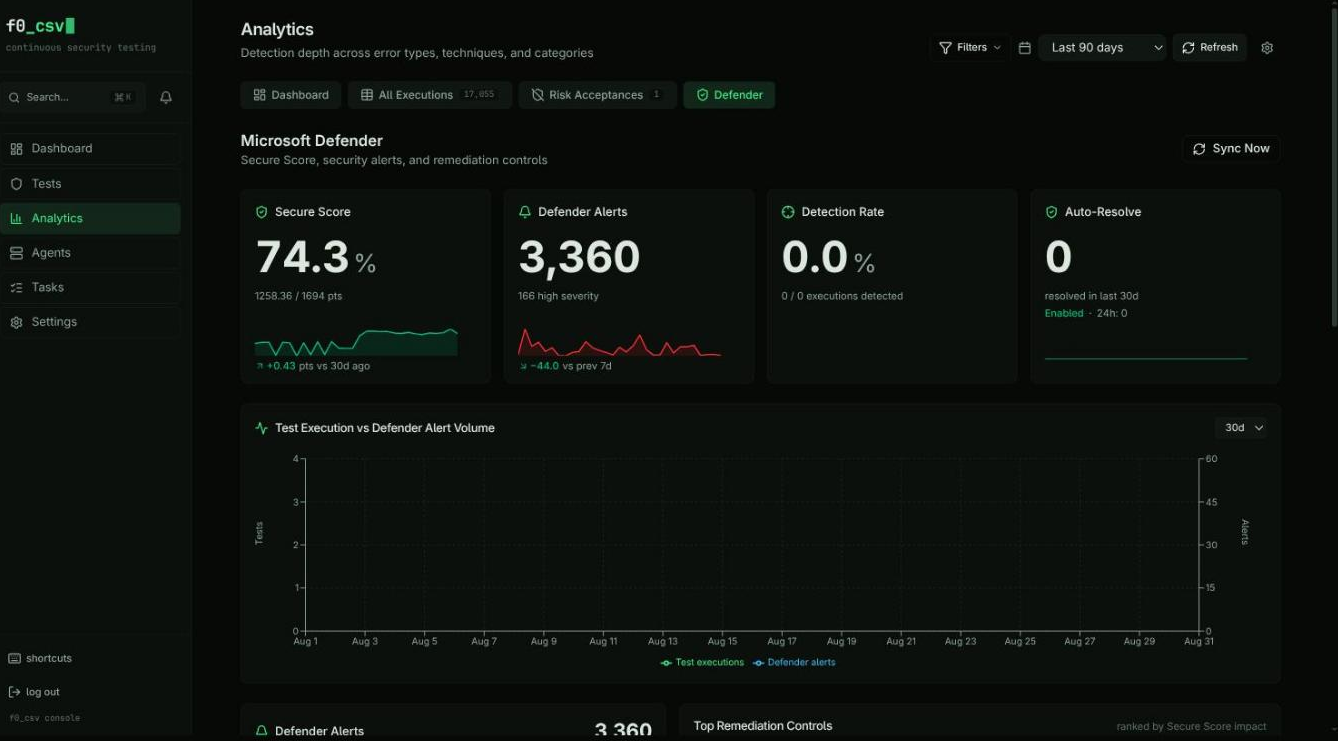This screenshot has width=1338, height=741.
Task: Click the Secure Score shield icon
Action: coord(262,212)
